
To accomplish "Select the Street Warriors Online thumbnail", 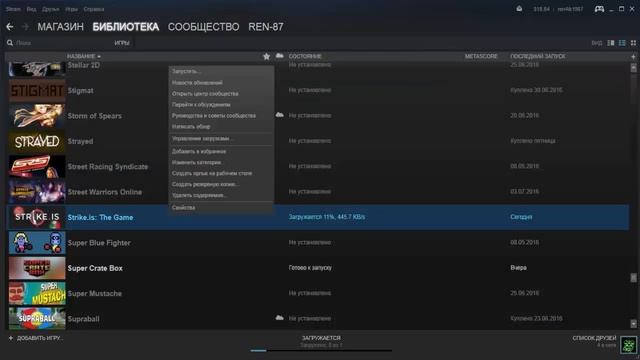I will click(37, 192).
